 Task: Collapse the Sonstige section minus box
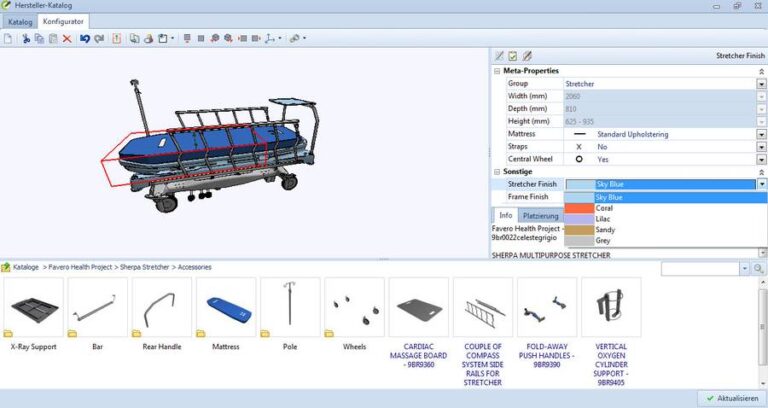click(x=498, y=171)
